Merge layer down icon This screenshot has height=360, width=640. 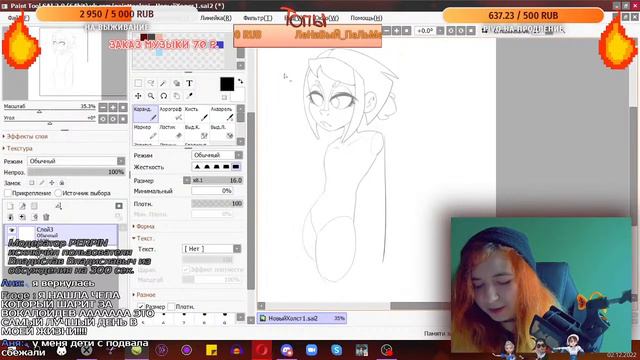coord(22,217)
